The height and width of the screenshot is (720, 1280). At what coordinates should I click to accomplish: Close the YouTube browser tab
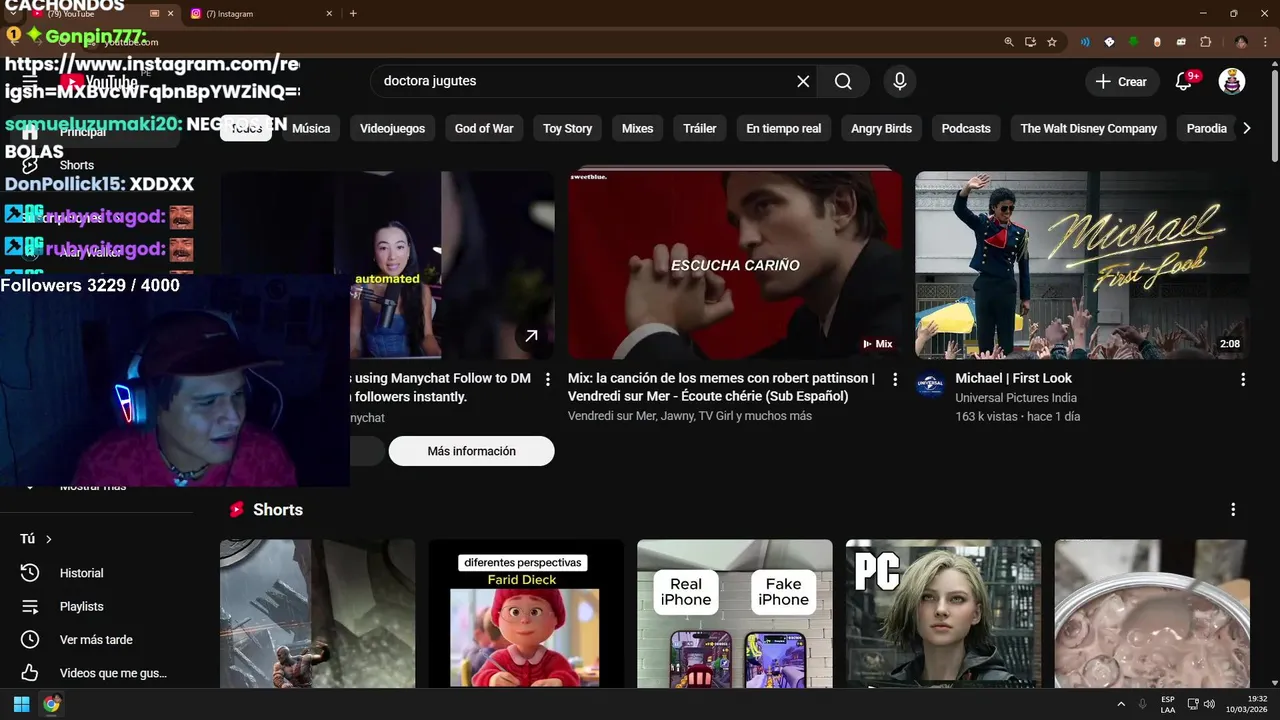pos(171,14)
